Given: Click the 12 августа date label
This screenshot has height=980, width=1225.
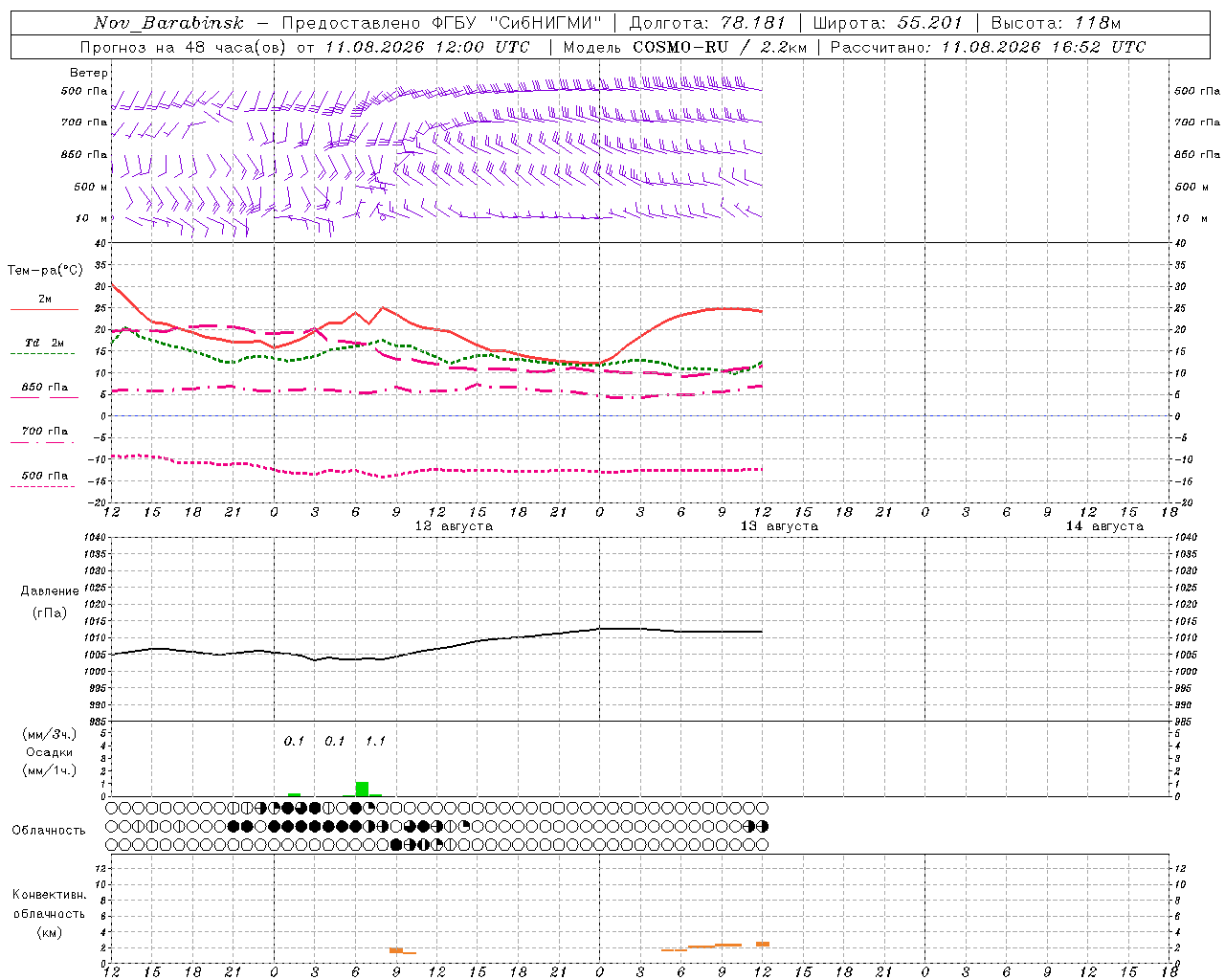Looking at the screenshot, I should pos(454,525).
